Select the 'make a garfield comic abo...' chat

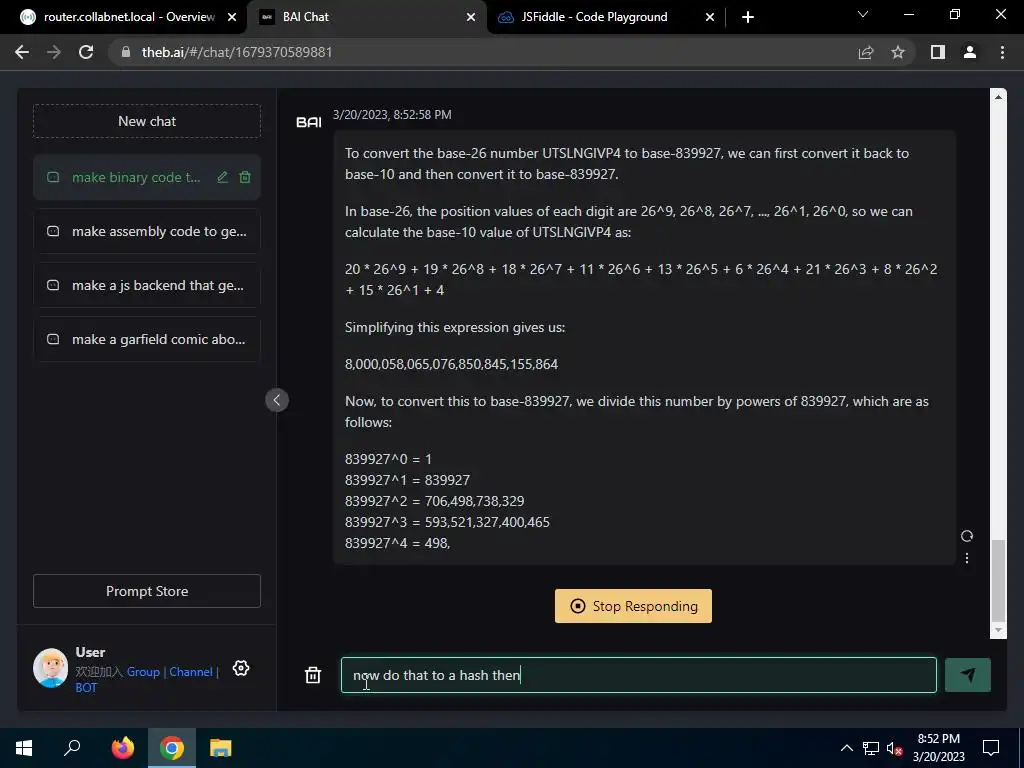pos(147,340)
